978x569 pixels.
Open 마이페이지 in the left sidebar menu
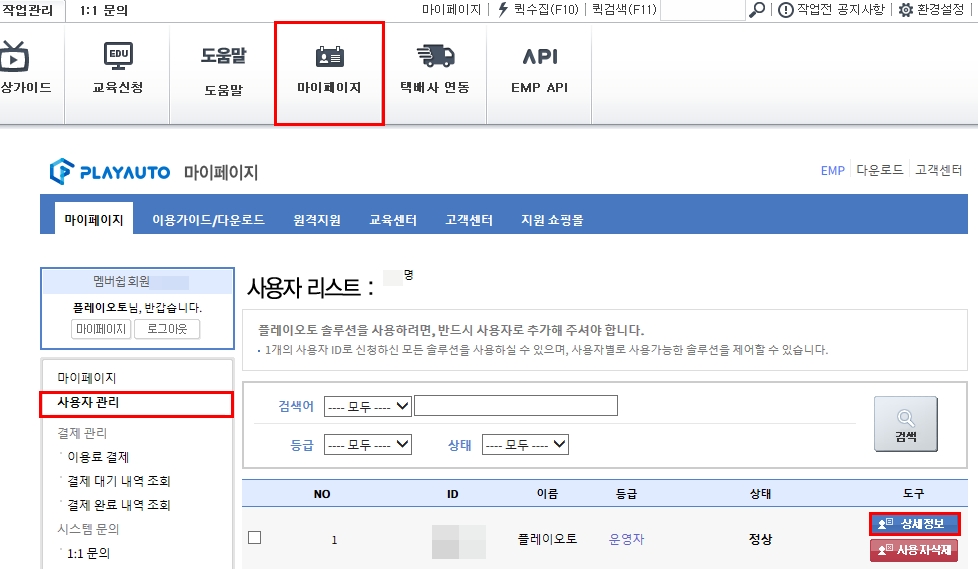click(87, 377)
